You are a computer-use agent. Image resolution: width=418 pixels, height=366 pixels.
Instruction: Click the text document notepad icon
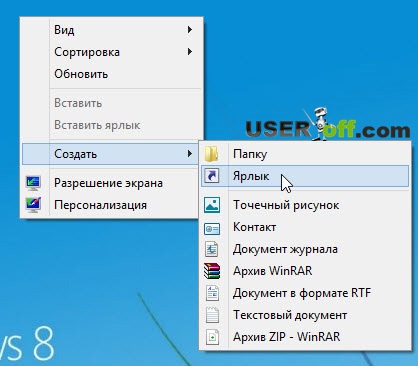(x=212, y=315)
